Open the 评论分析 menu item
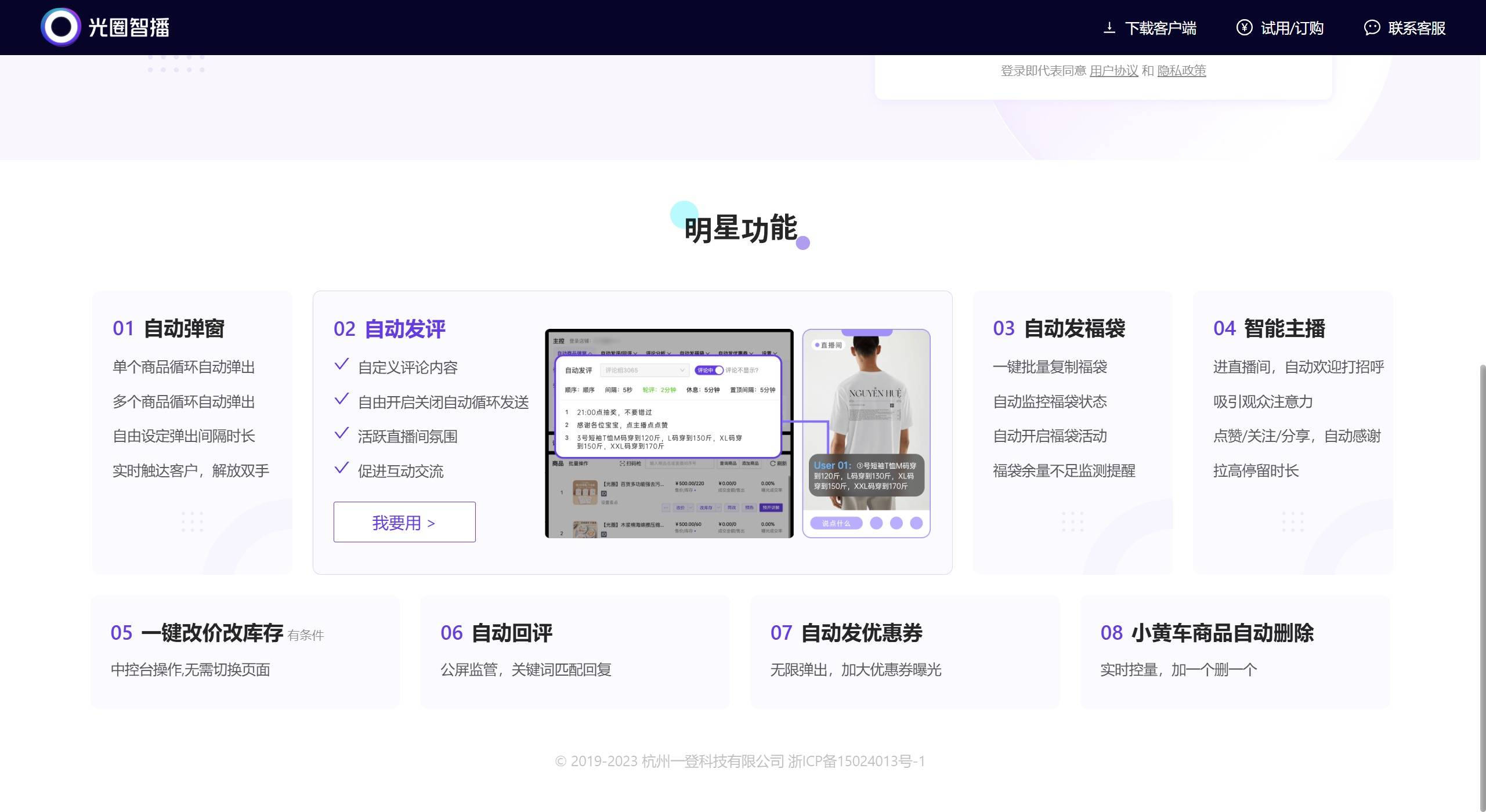The height and width of the screenshot is (812, 1486). pos(658,353)
